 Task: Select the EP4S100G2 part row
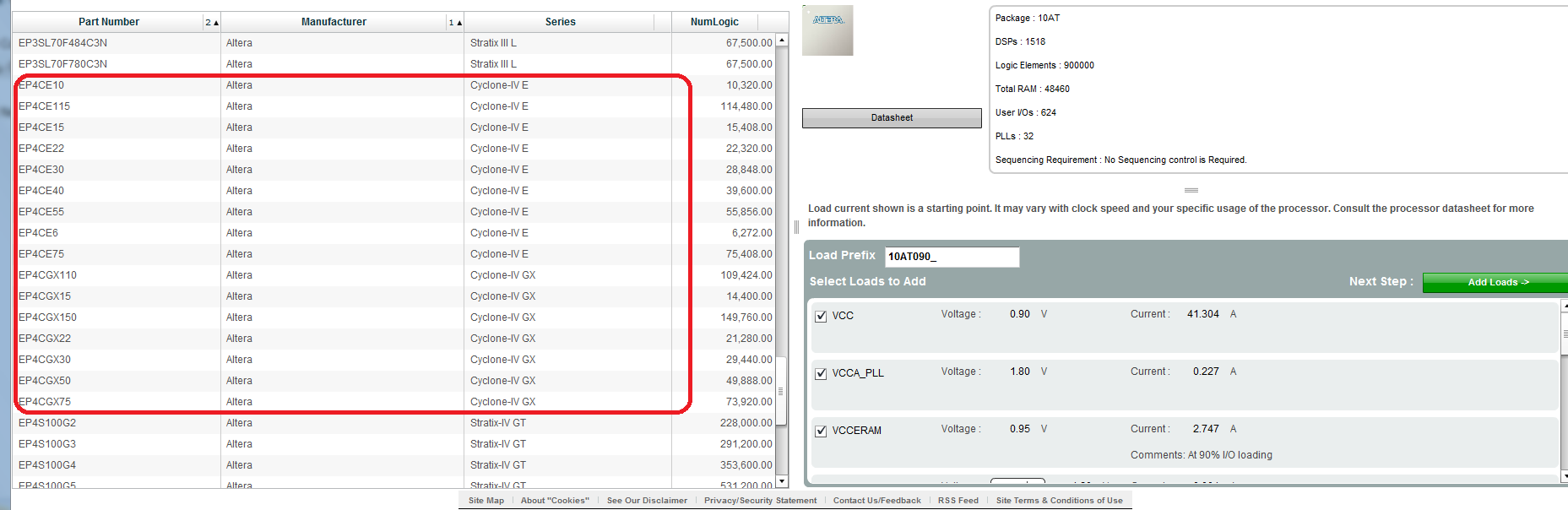(394, 423)
